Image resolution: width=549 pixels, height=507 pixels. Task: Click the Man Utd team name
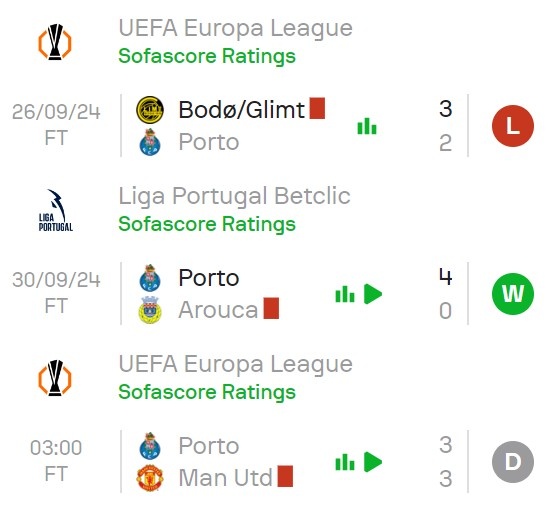(225, 477)
